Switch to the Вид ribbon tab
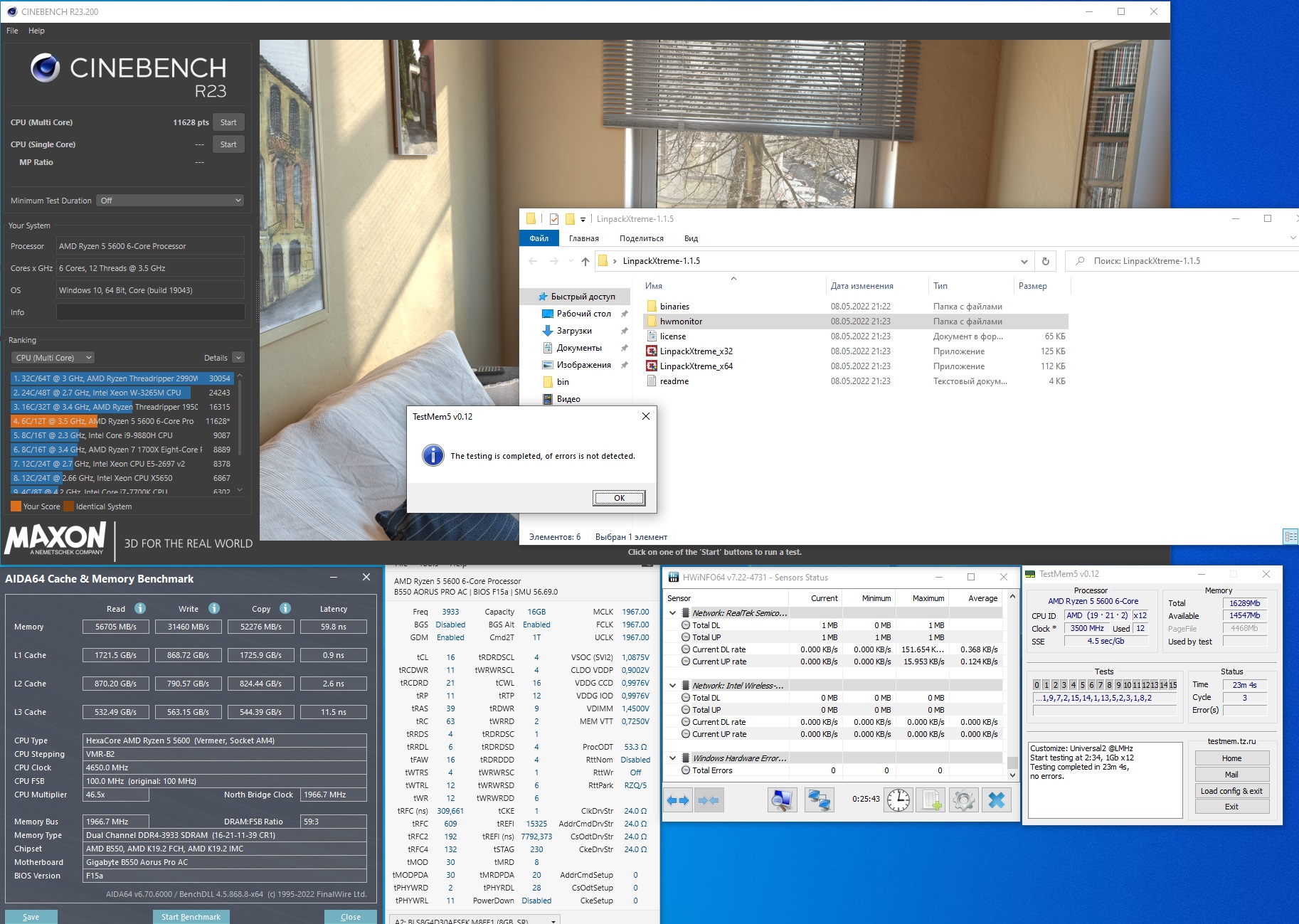Viewport: 1299px width, 924px height. coord(691,238)
